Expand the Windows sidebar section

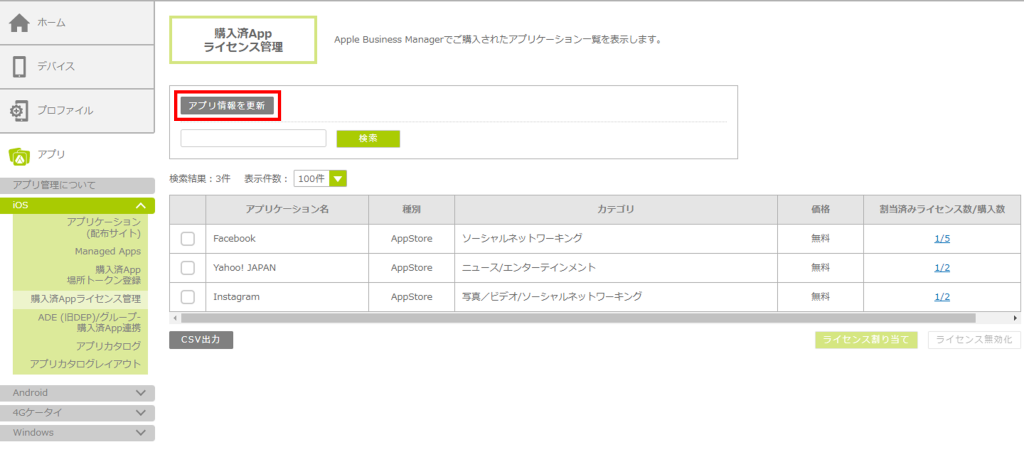pos(140,433)
